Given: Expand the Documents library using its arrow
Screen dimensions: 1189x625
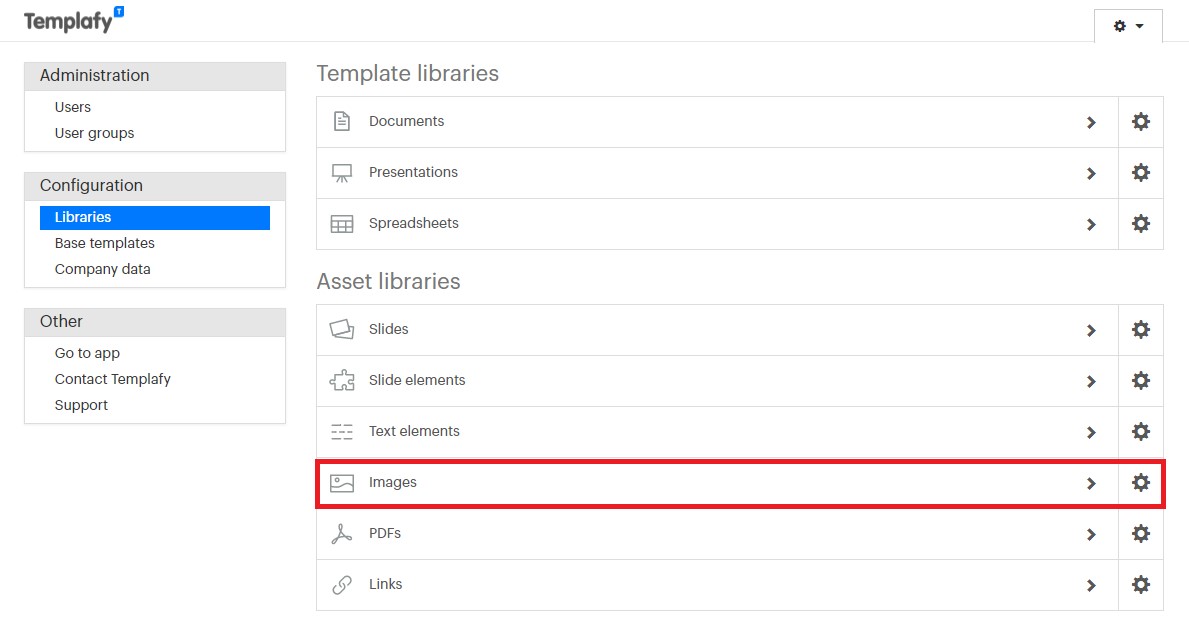Looking at the screenshot, I should [x=1092, y=120].
